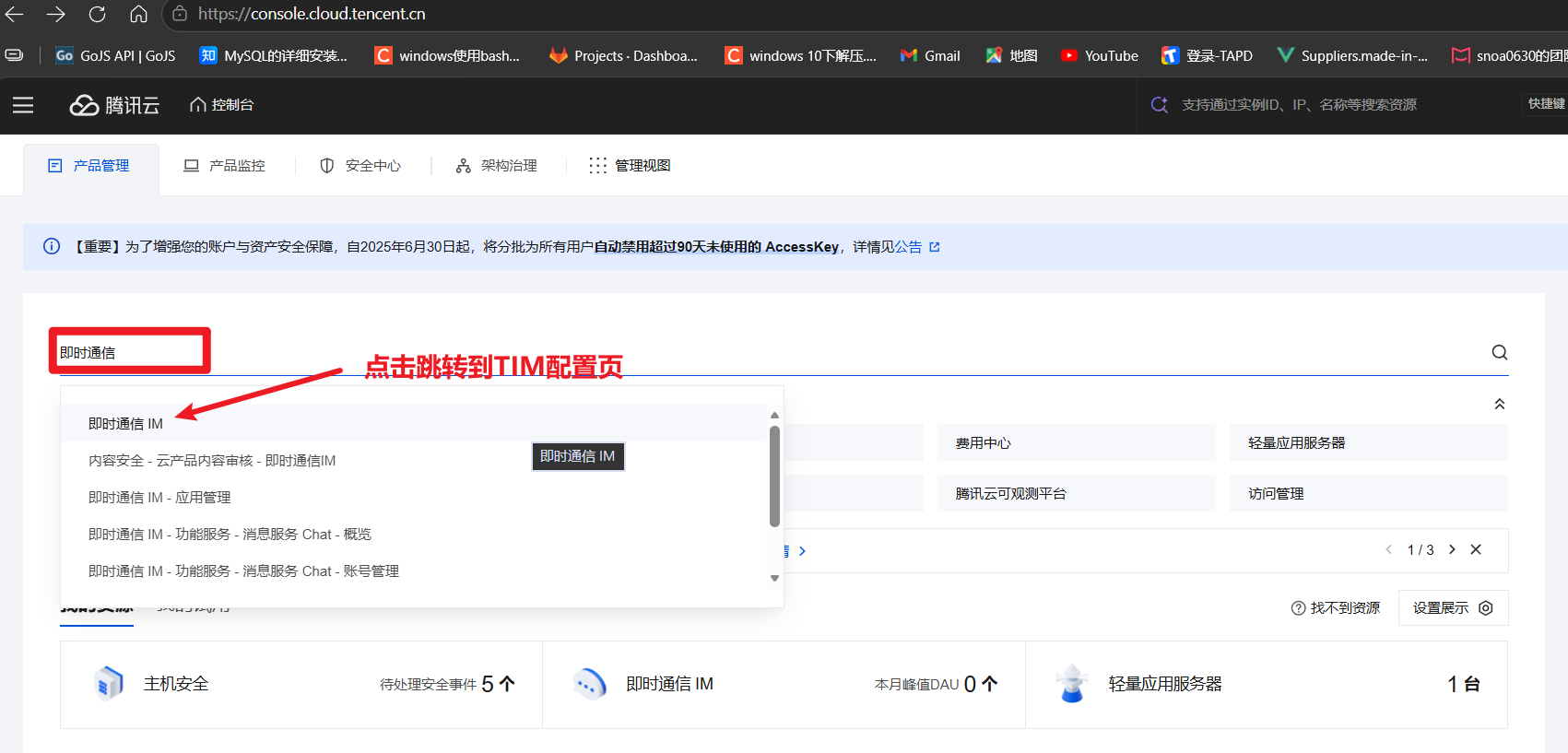
Task: Open 轻量应用服务器 shortcut tile
Action: click(1369, 442)
